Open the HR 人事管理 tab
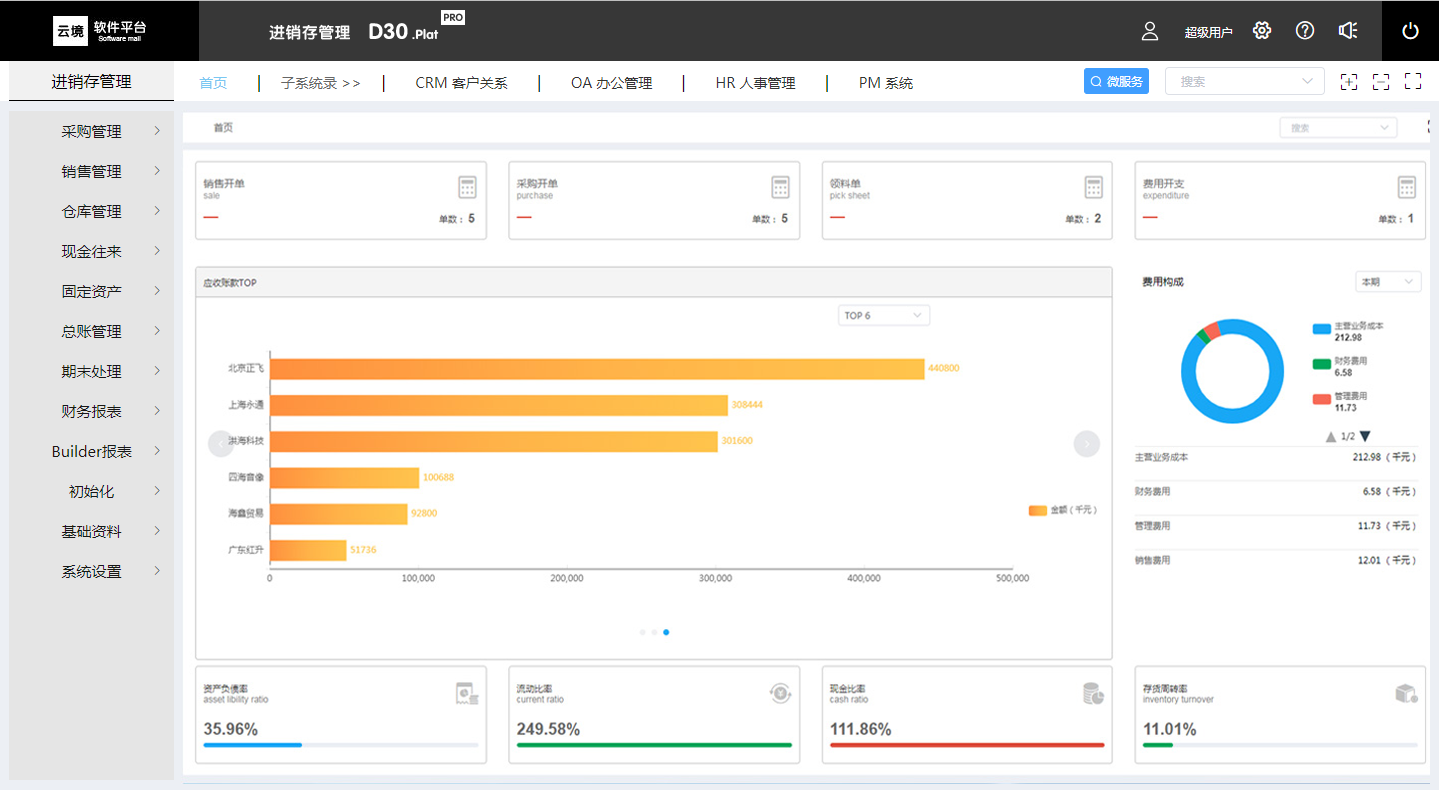This screenshot has height=790, width=1439. tap(755, 83)
